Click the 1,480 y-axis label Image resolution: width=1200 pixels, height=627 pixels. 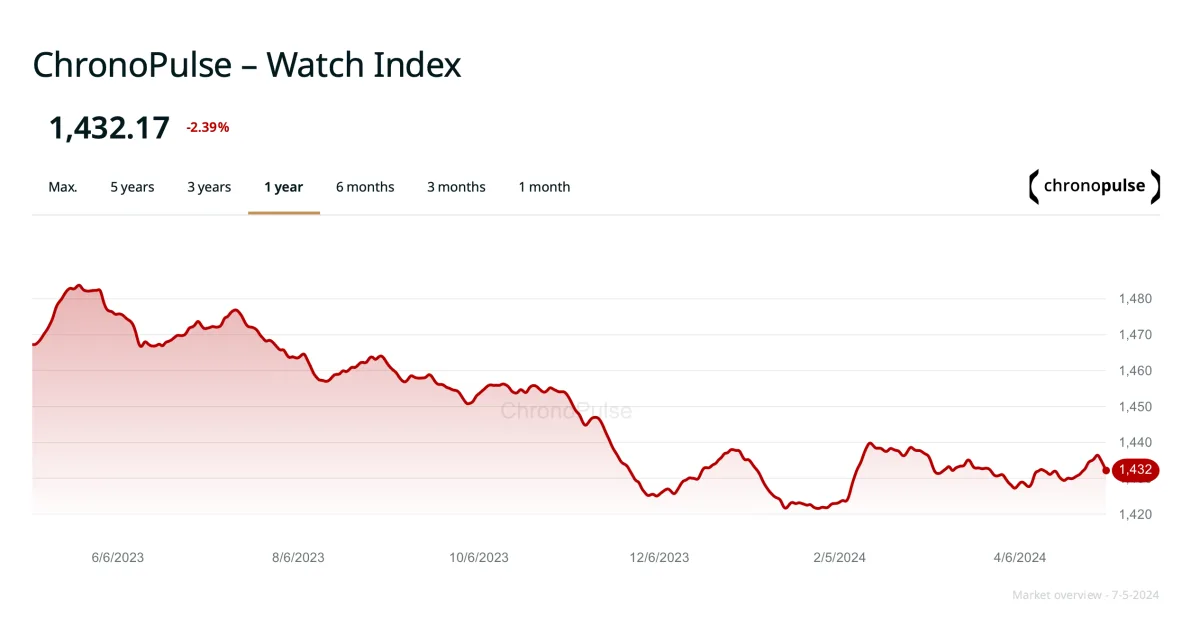[x=1135, y=299]
